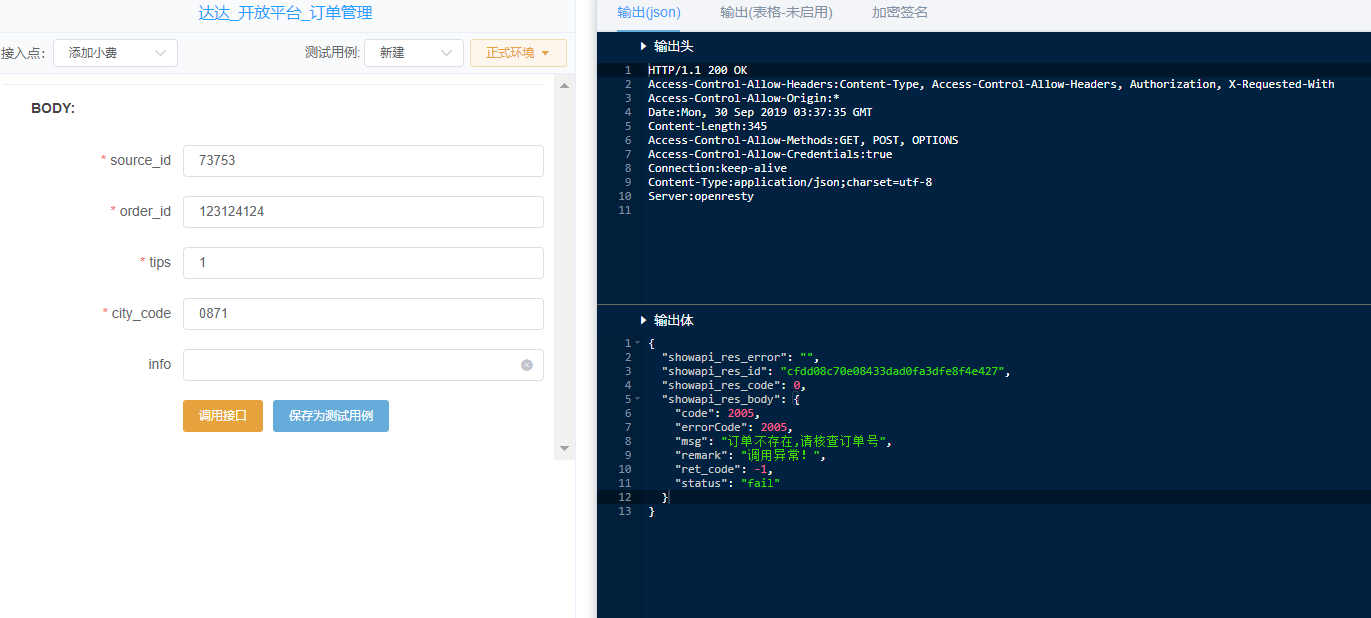1371x618 pixels.
Task: Open the 正式环境 environment dropdown
Action: click(x=518, y=53)
